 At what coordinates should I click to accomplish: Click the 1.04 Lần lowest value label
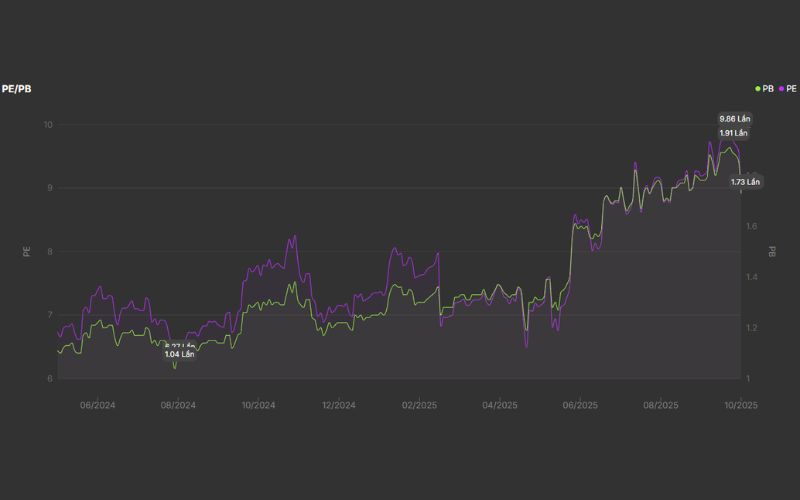(x=179, y=354)
